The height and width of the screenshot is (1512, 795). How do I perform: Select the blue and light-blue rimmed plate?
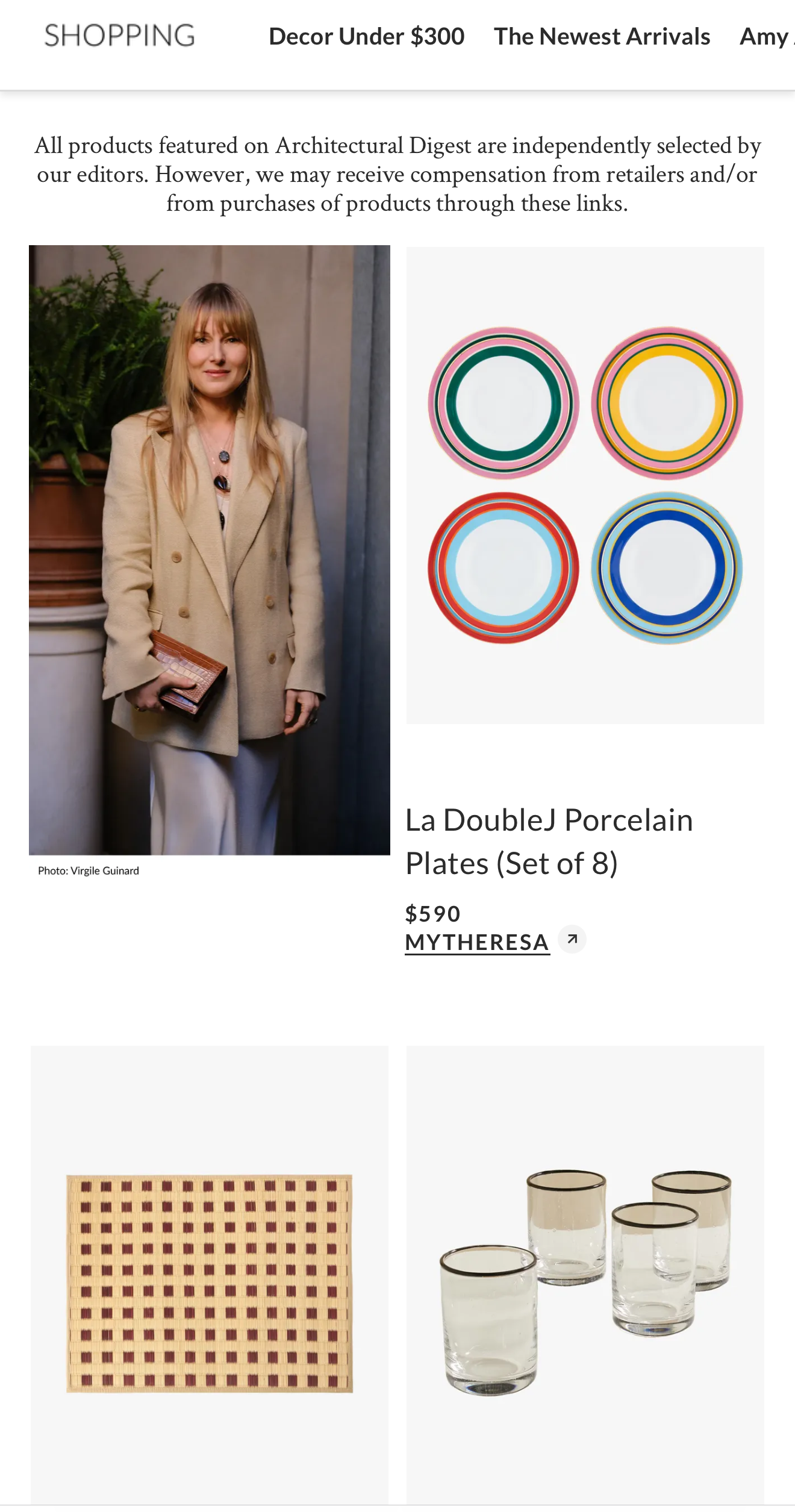pos(667,567)
